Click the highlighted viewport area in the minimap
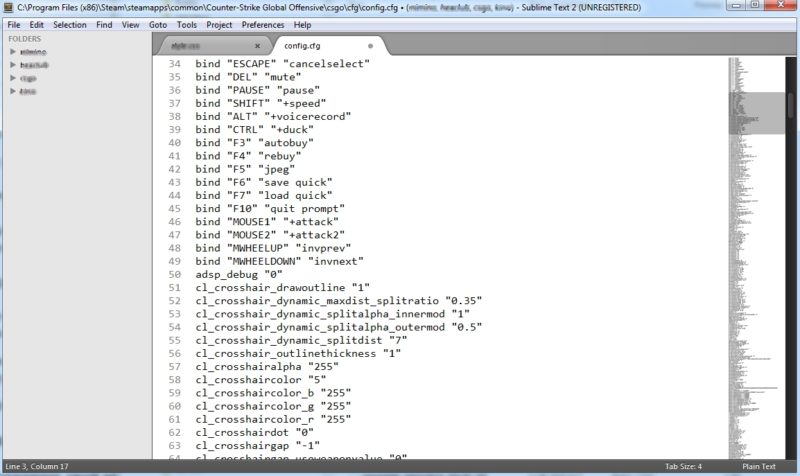The height and width of the screenshot is (476, 800). [762, 113]
